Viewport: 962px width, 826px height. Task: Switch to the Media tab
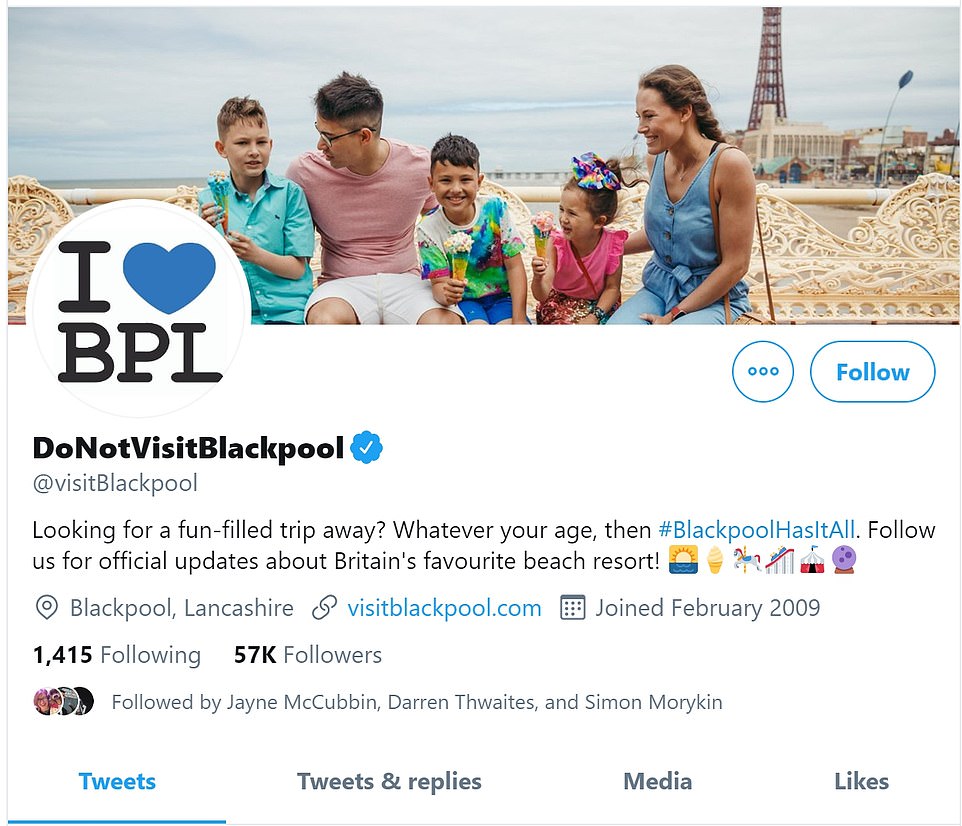[x=657, y=781]
